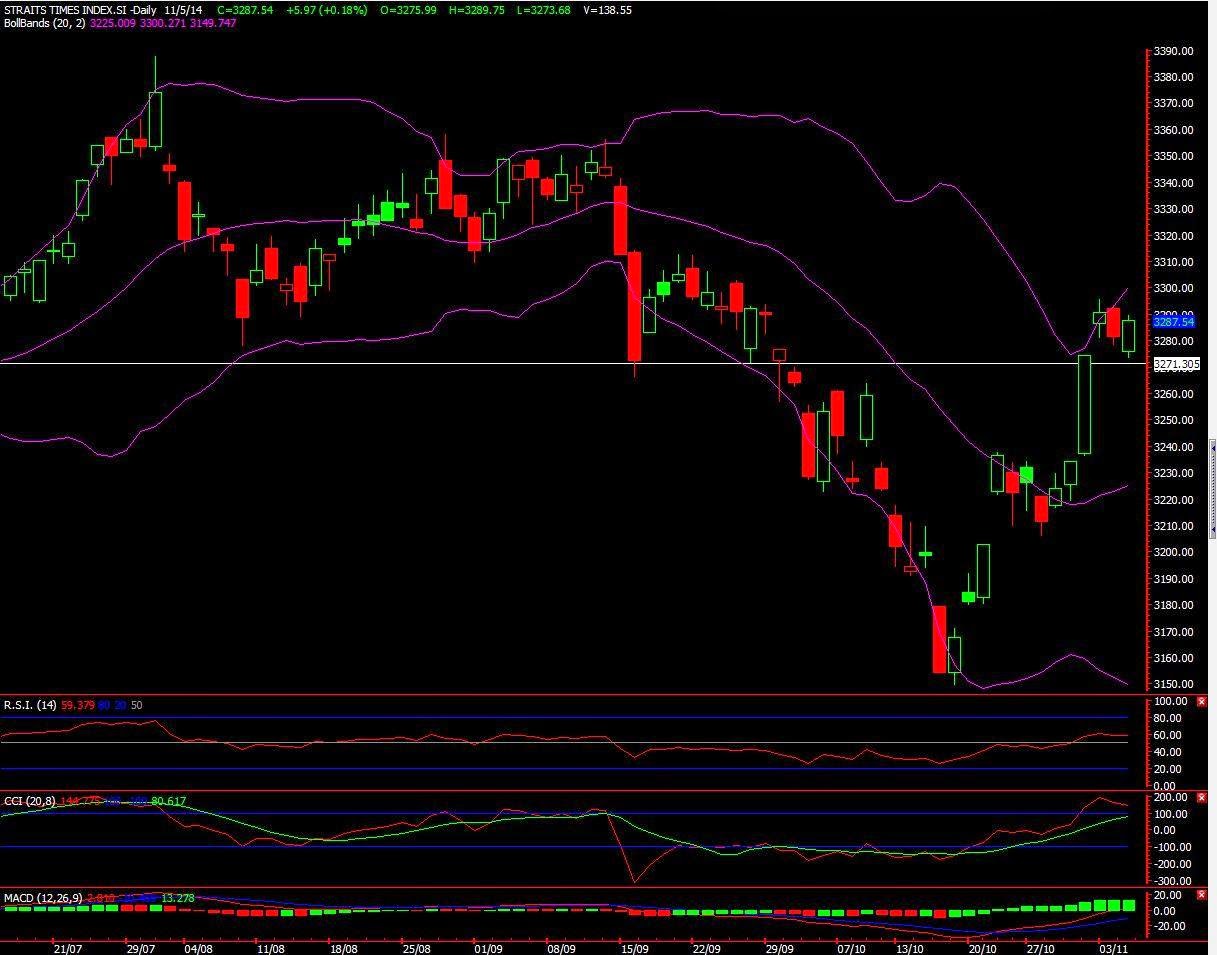Select the MACD (12,26,9) indicator label

[43, 898]
